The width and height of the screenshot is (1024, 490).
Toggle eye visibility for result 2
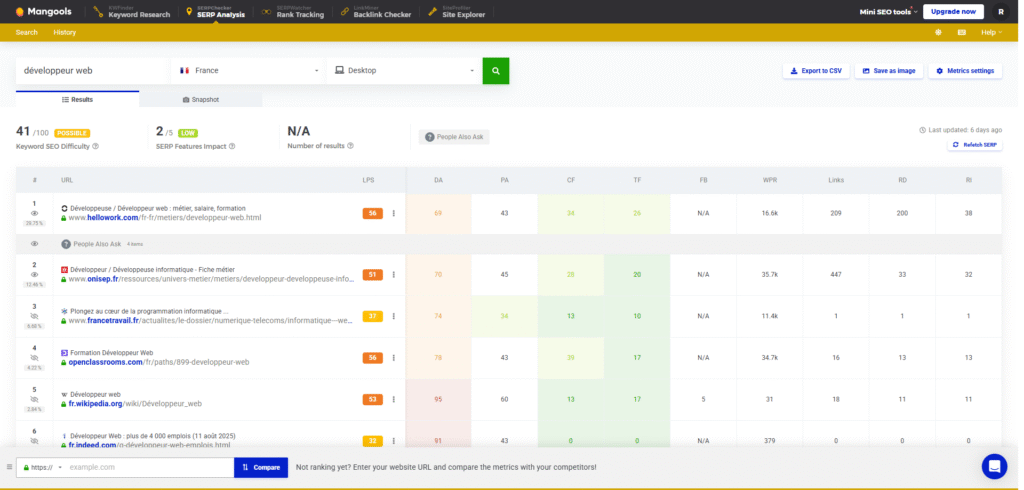35,274
